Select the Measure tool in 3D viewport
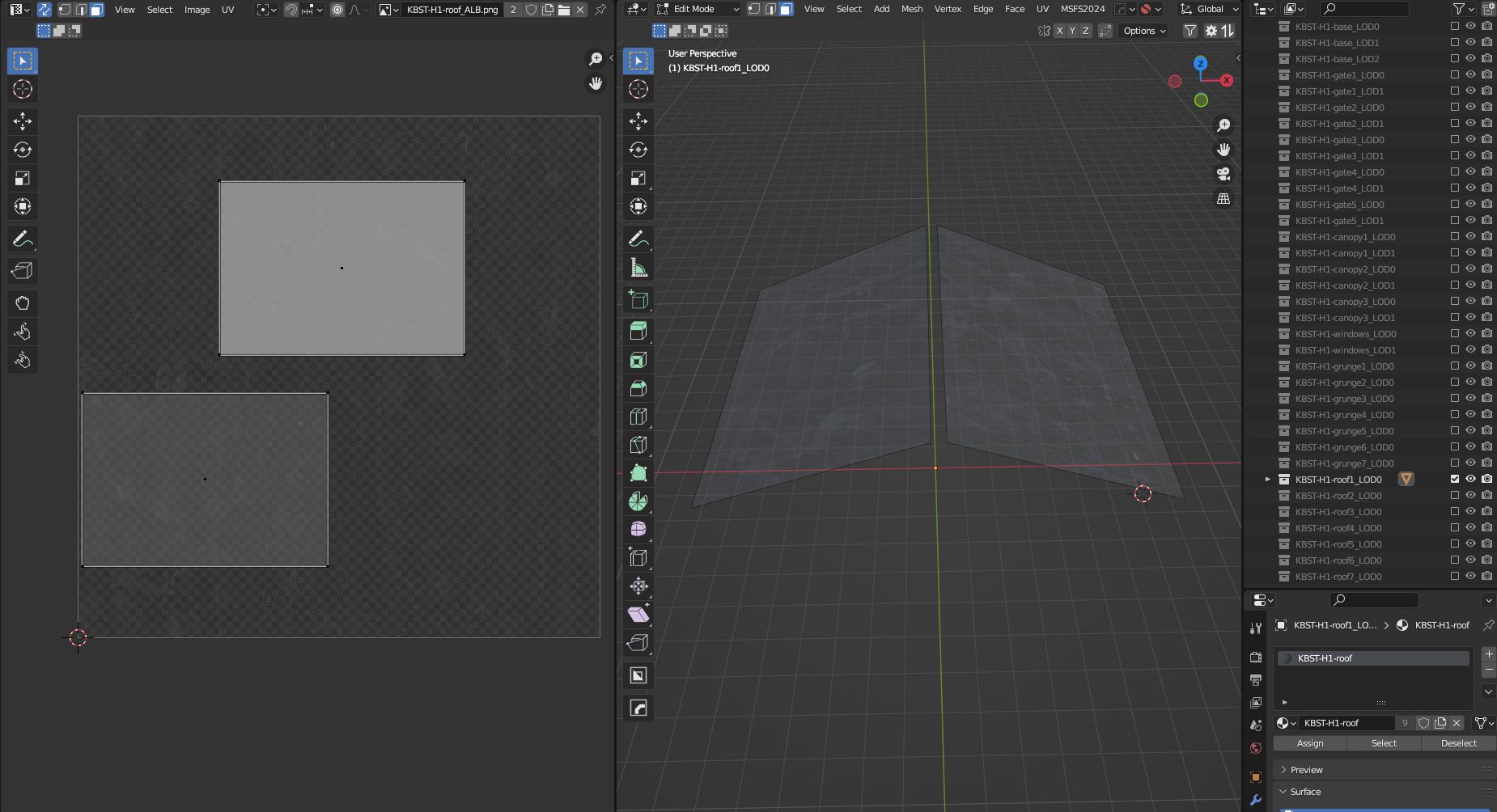The height and width of the screenshot is (812, 1497). pos(638,268)
